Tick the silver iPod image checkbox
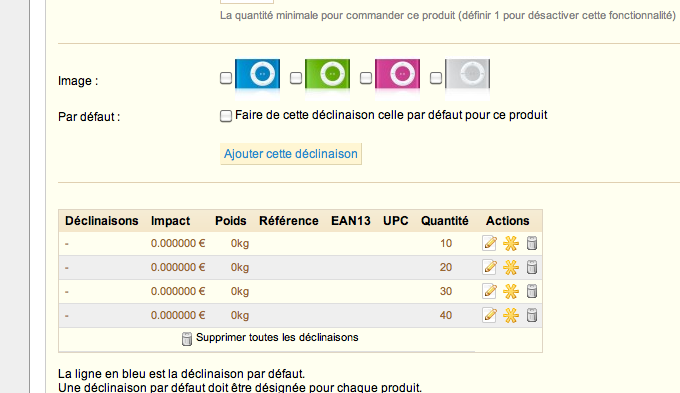The image size is (680, 393). tap(436, 78)
